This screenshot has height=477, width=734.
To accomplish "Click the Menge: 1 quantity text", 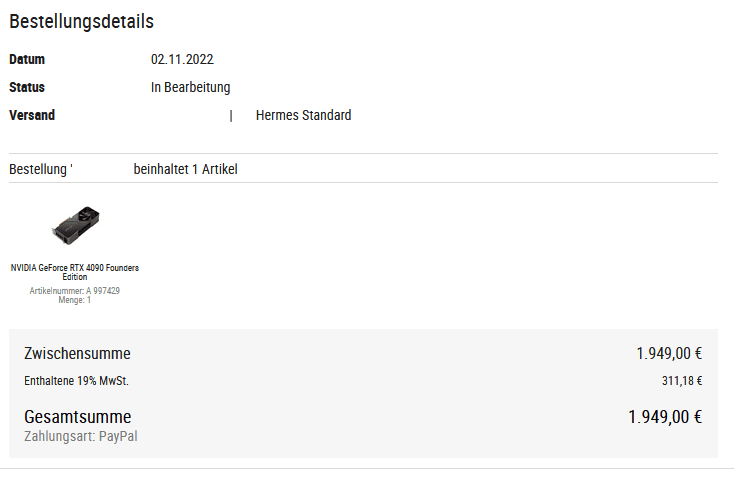I will coord(75,300).
